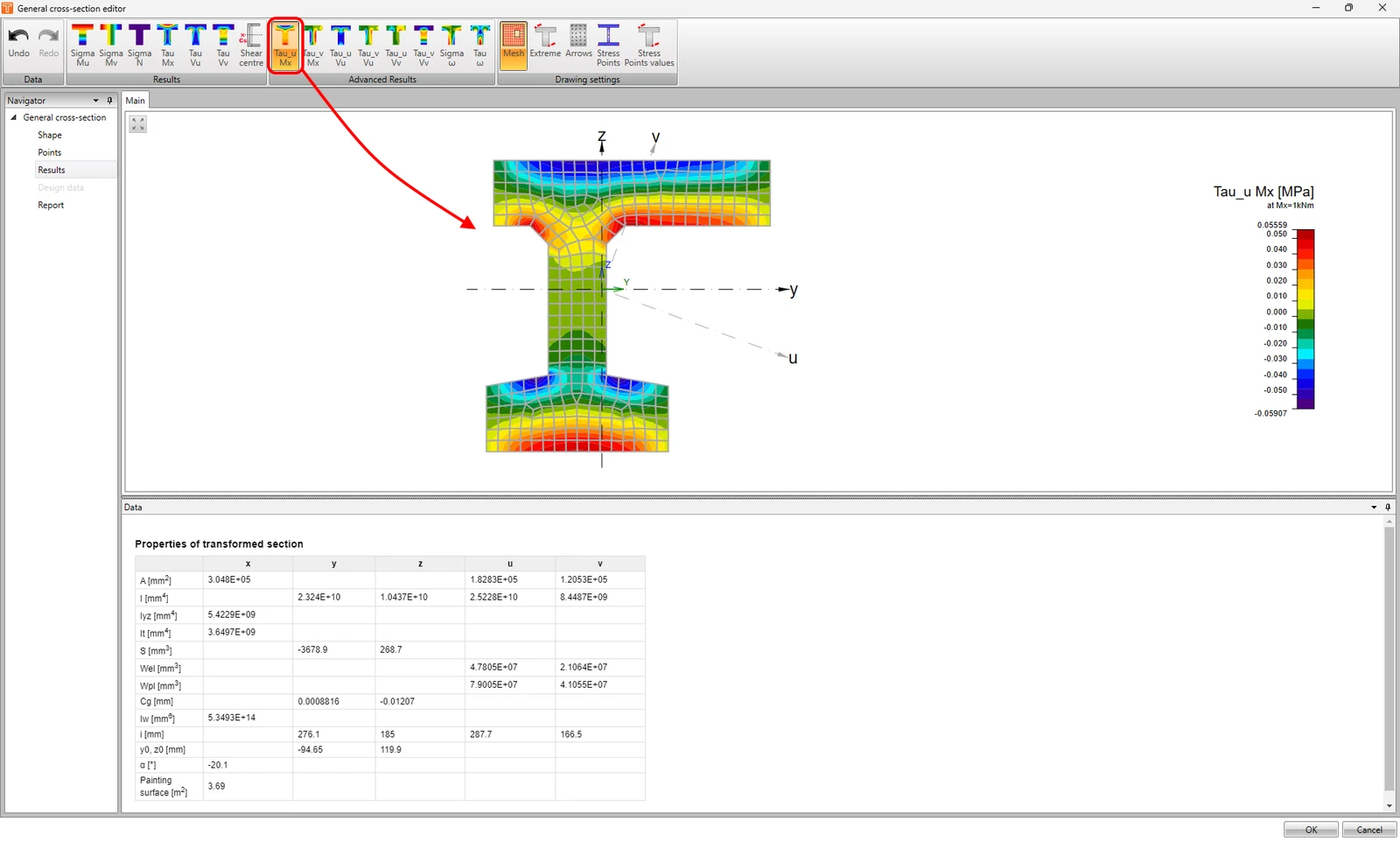The height and width of the screenshot is (841, 1400).
Task: Show Sigma omega advanced result
Action: pos(451,46)
